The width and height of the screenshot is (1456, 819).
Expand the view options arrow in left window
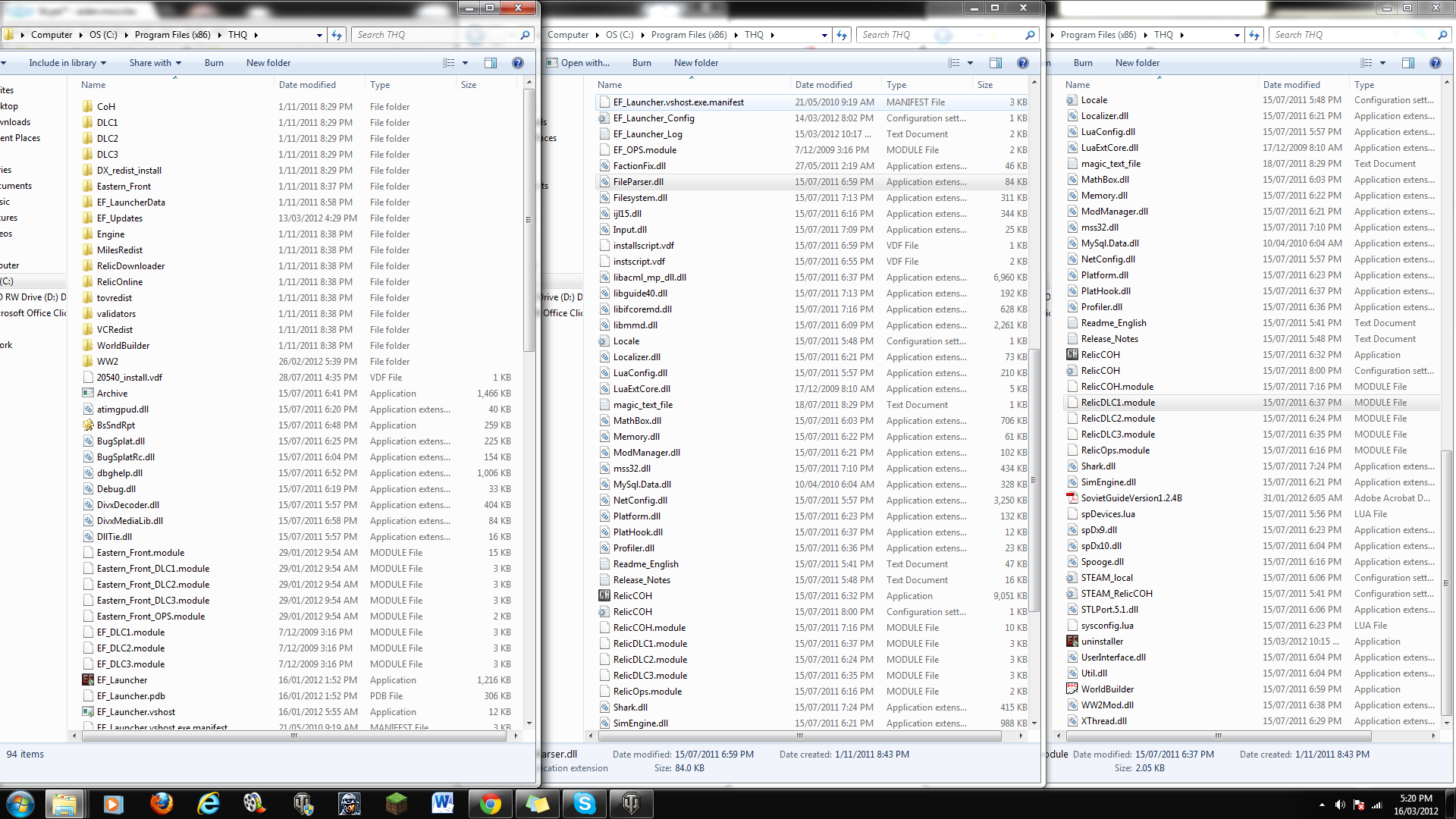point(466,63)
